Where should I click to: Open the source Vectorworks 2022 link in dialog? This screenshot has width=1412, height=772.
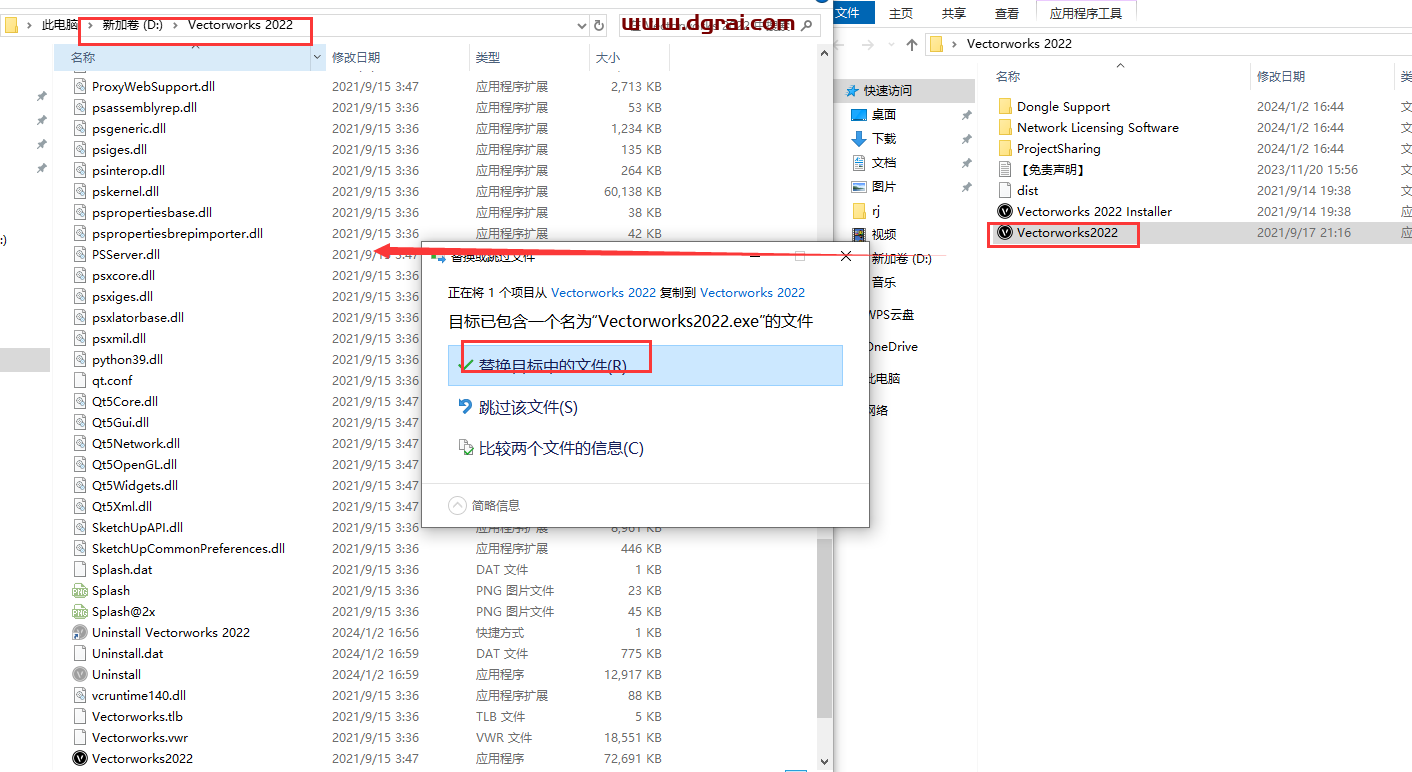pyautogui.click(x=604, y=292)
